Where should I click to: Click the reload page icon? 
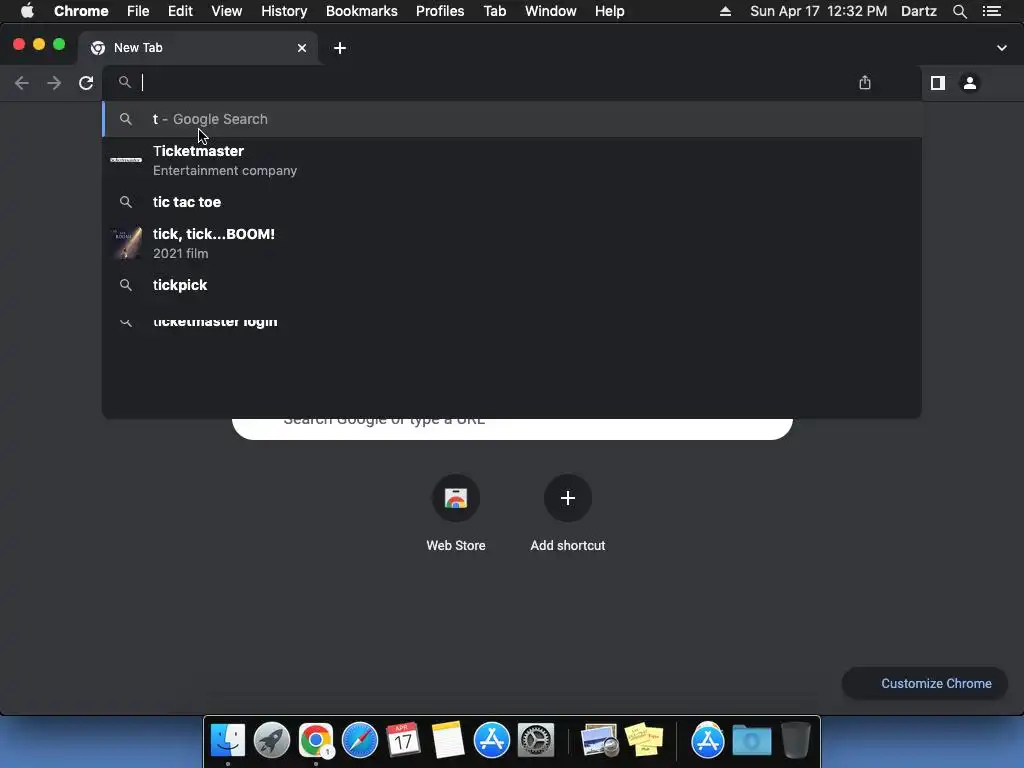(86, 83)
